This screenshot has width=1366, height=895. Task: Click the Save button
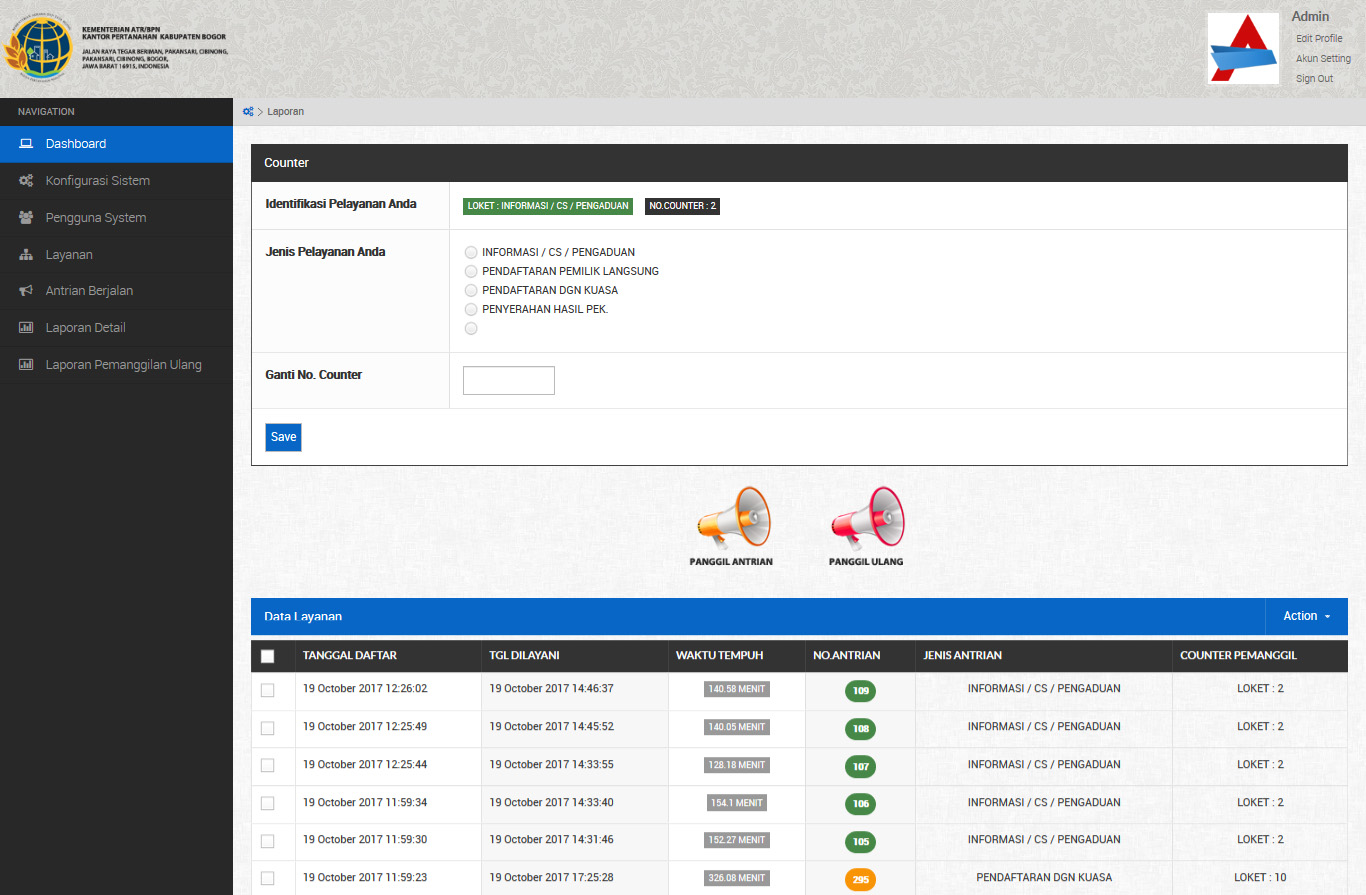tap(283, 437)
